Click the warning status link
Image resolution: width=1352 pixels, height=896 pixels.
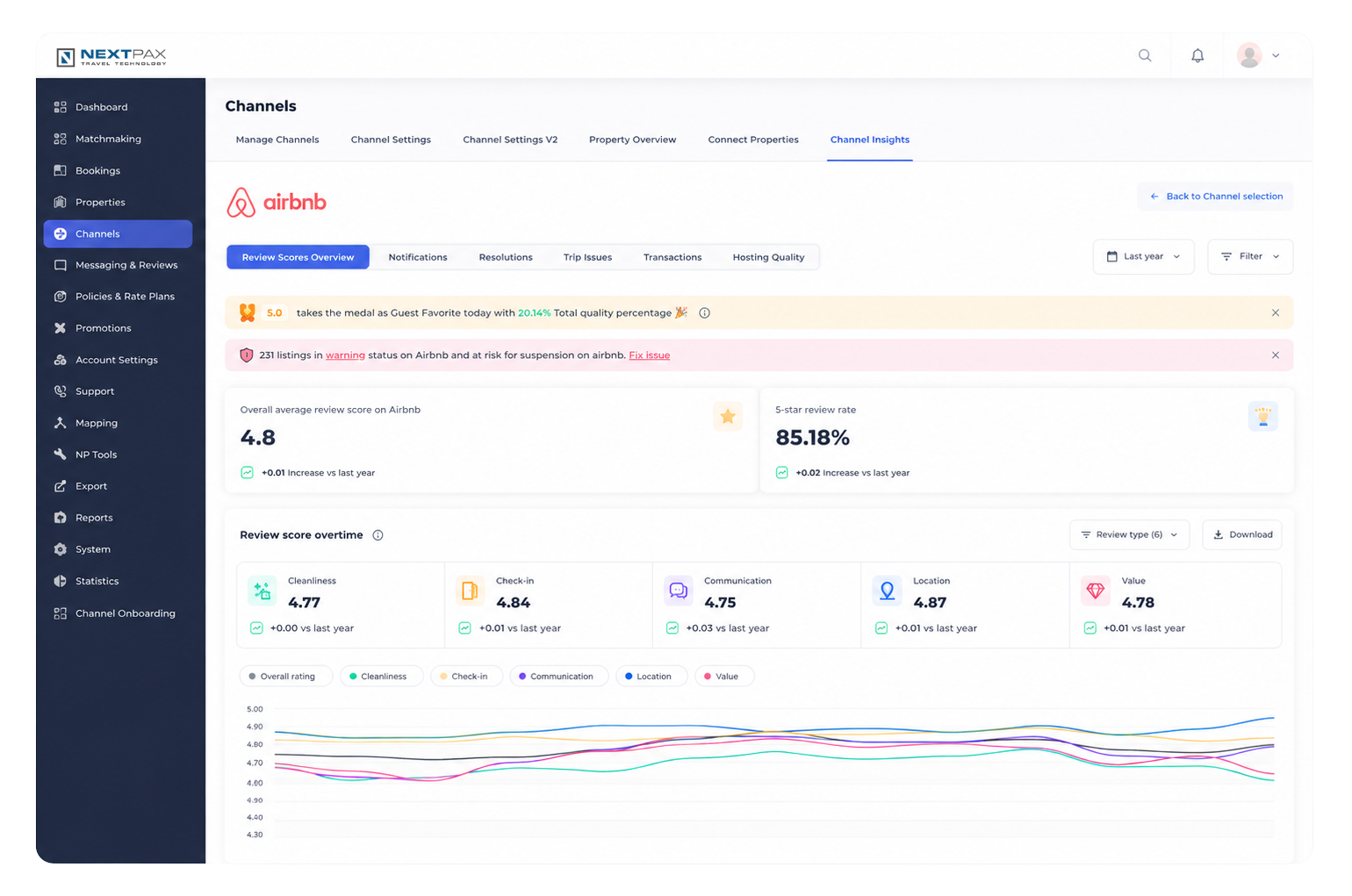tap(345, 355)
